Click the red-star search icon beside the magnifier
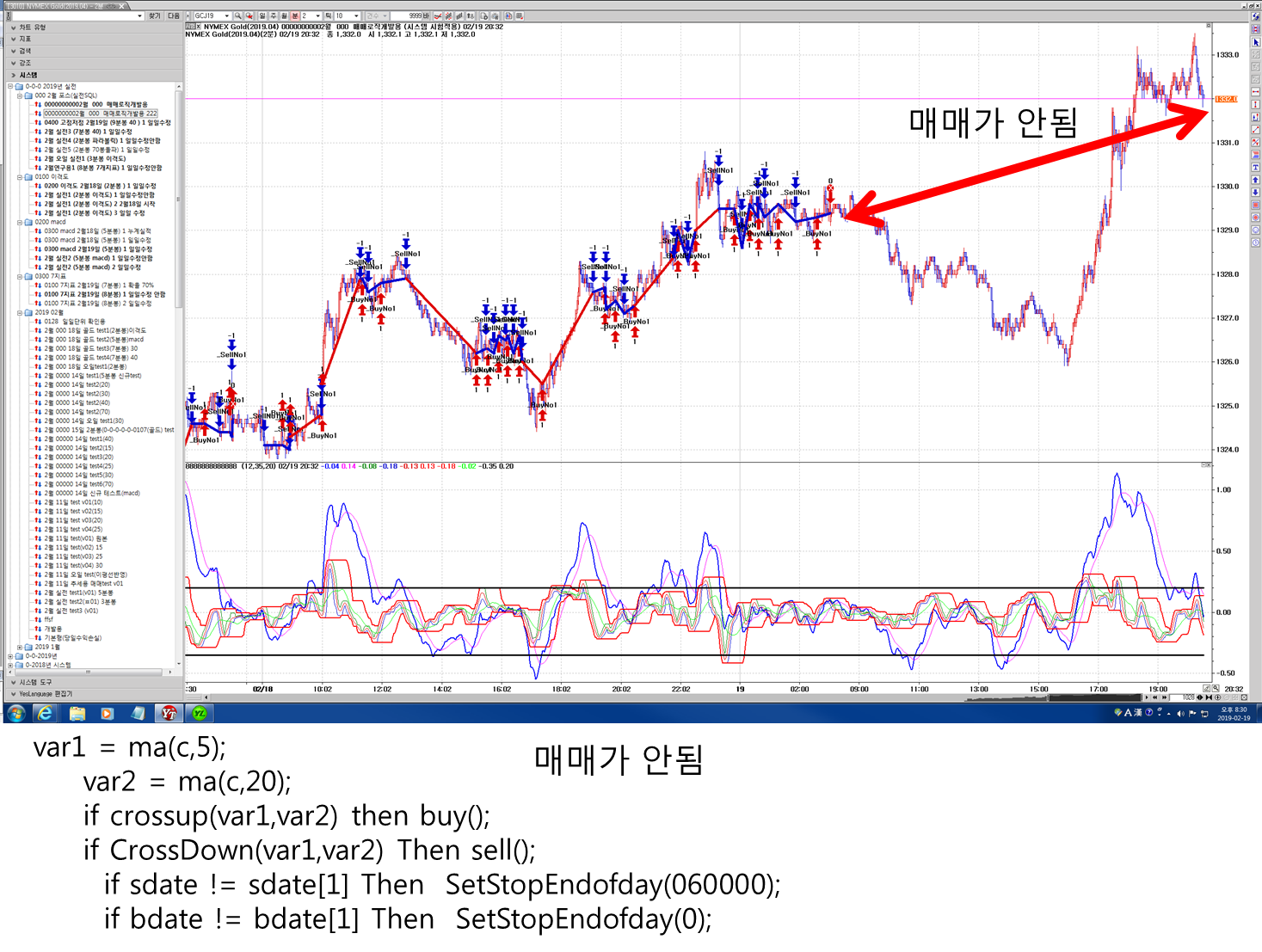Screen dimensions: 1262x952 click(x=249, y=15)
